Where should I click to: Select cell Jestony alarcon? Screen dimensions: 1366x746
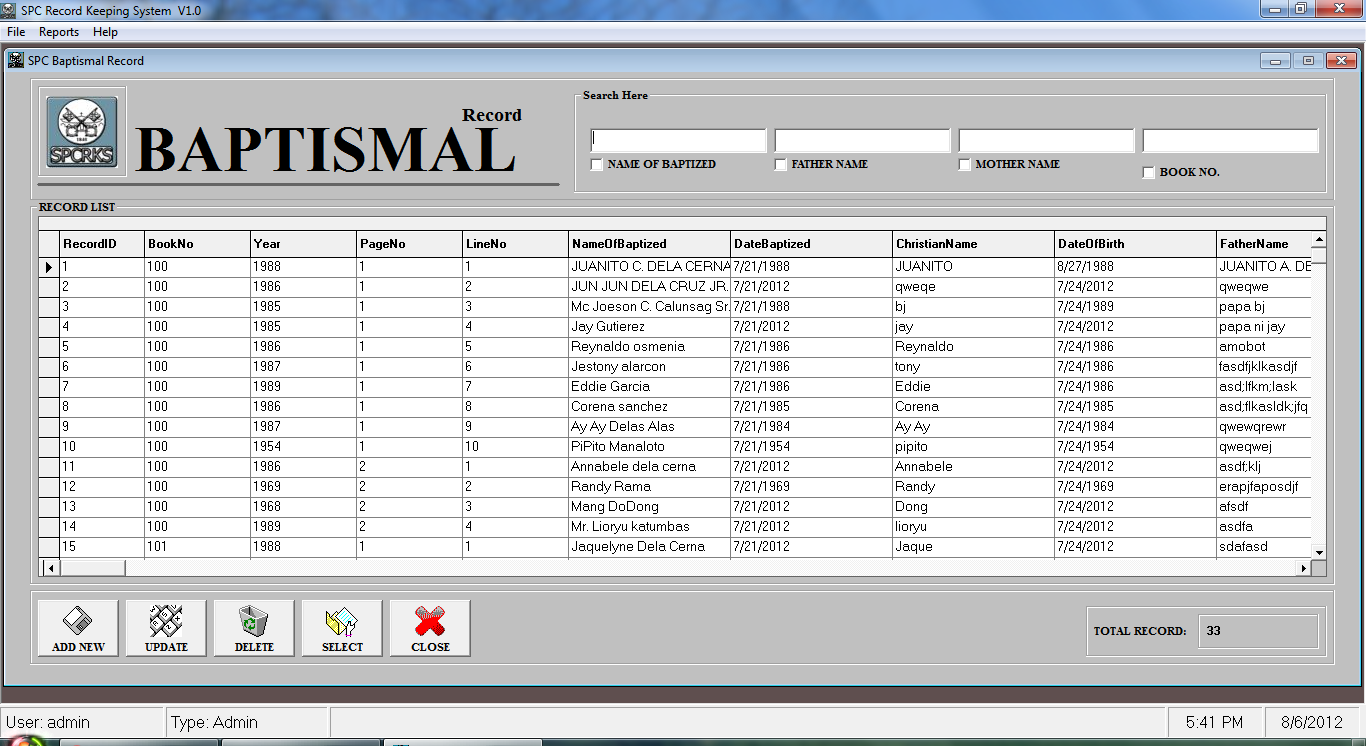point(649,367)
